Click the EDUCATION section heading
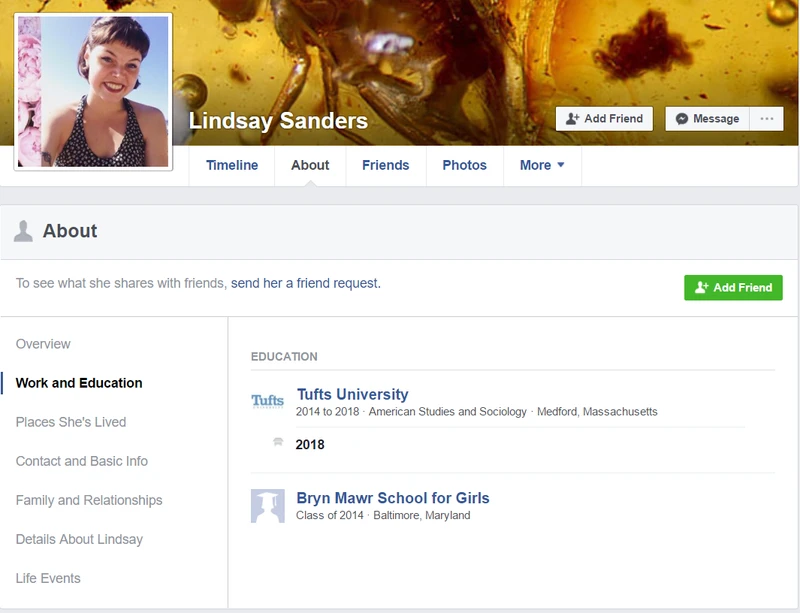800x613 pixels. click(284, 357)
